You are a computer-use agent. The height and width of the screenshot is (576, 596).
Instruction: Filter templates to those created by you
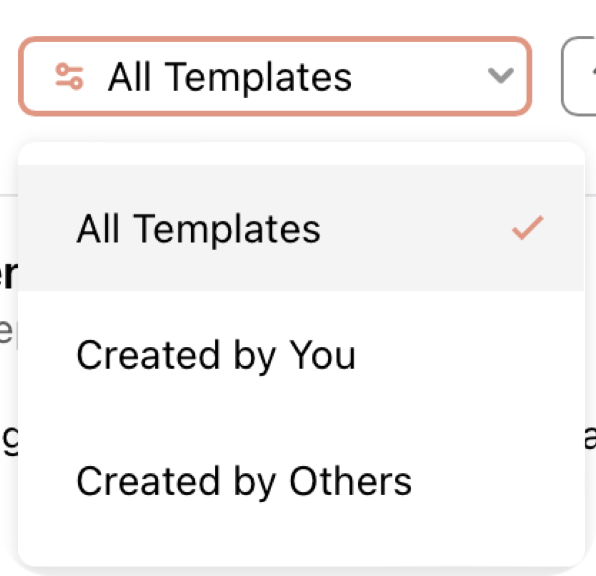300,354
